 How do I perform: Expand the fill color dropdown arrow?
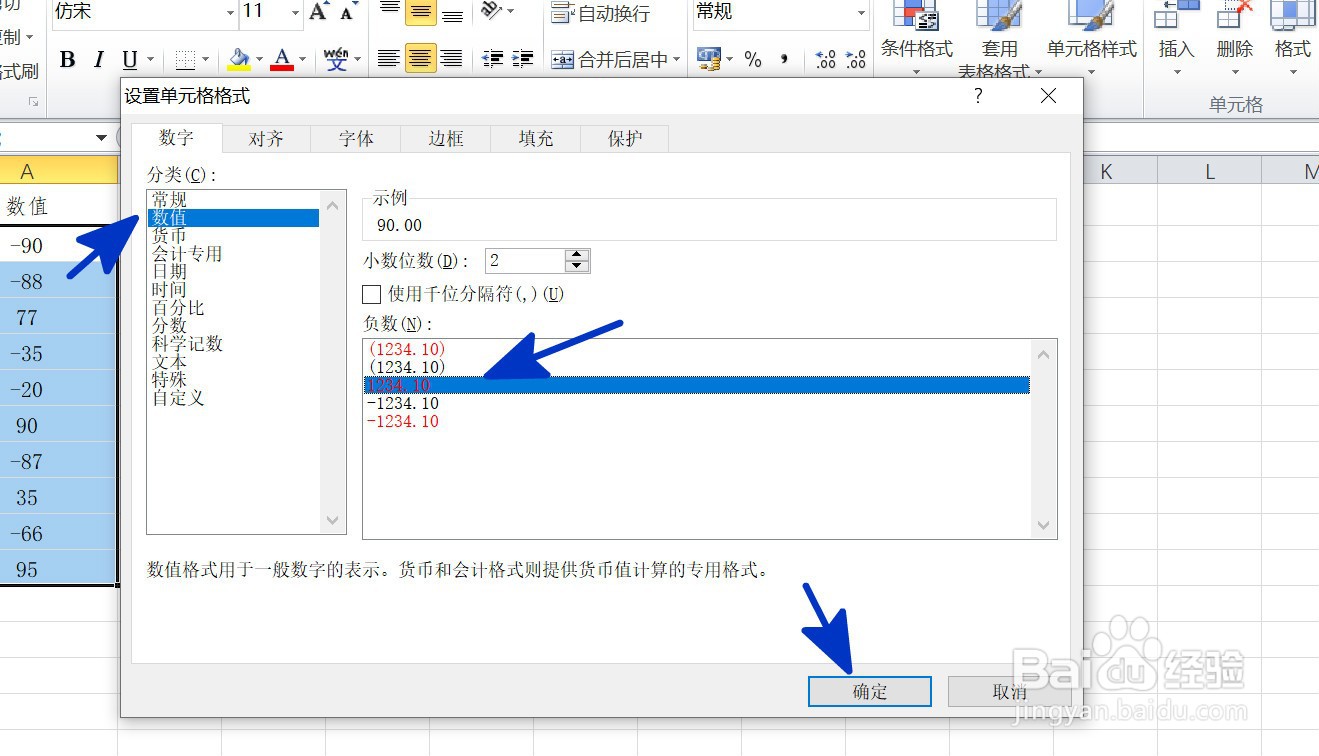[x=259, y=60]
